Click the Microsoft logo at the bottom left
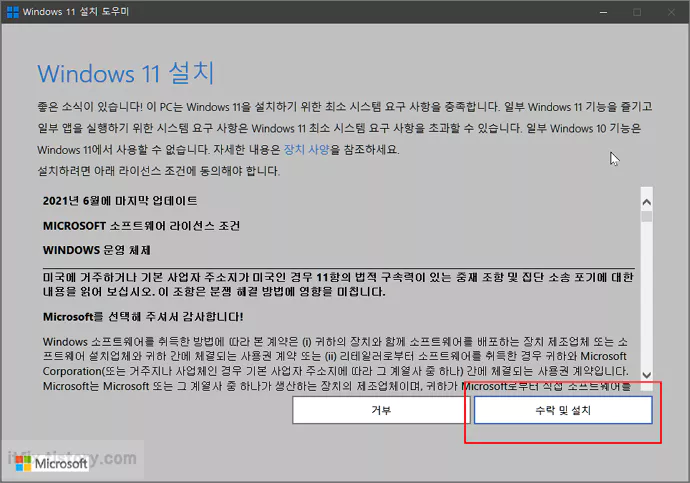 (51, 463)
